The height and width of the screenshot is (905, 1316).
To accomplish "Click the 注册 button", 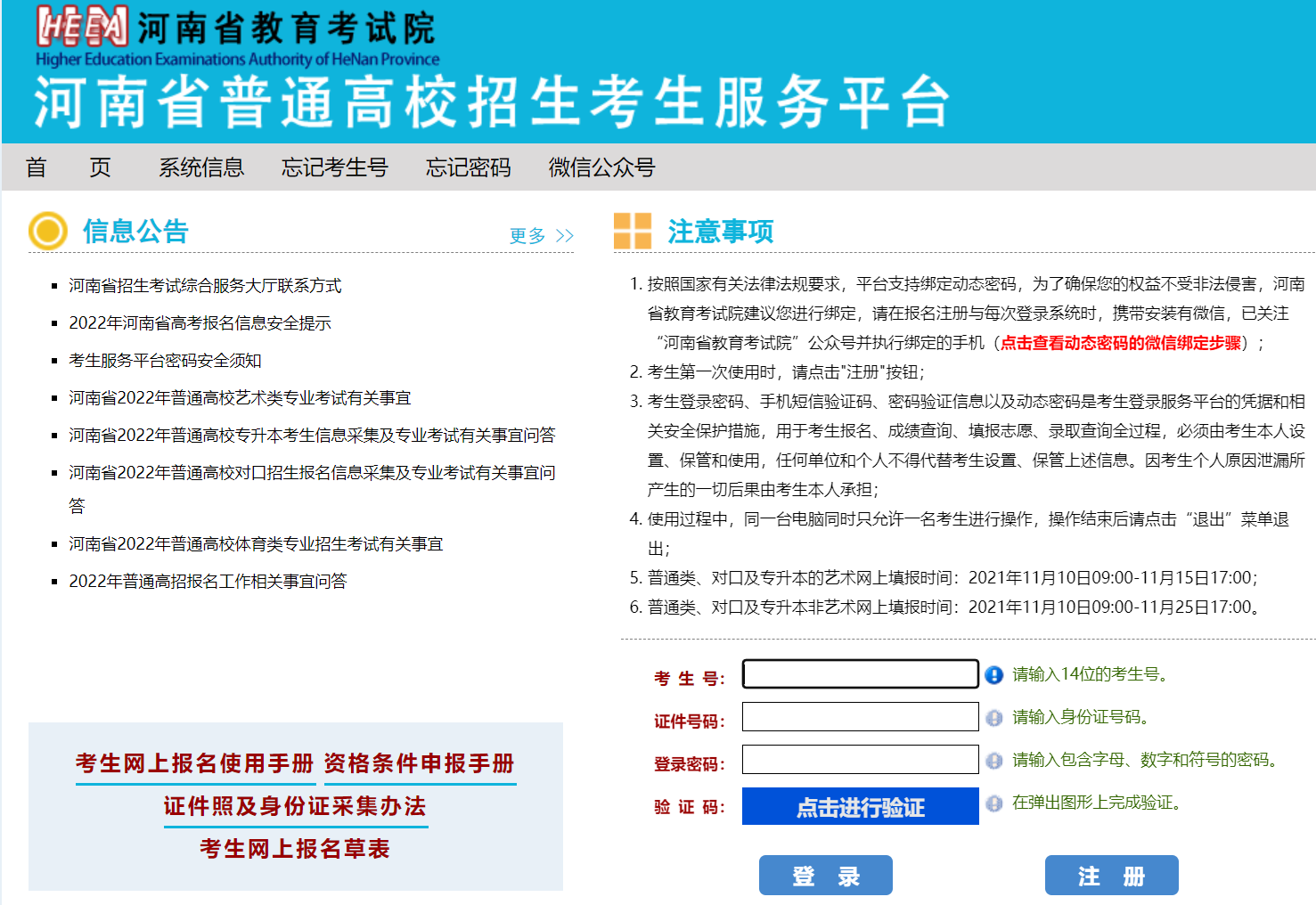I will (1112, 876).
